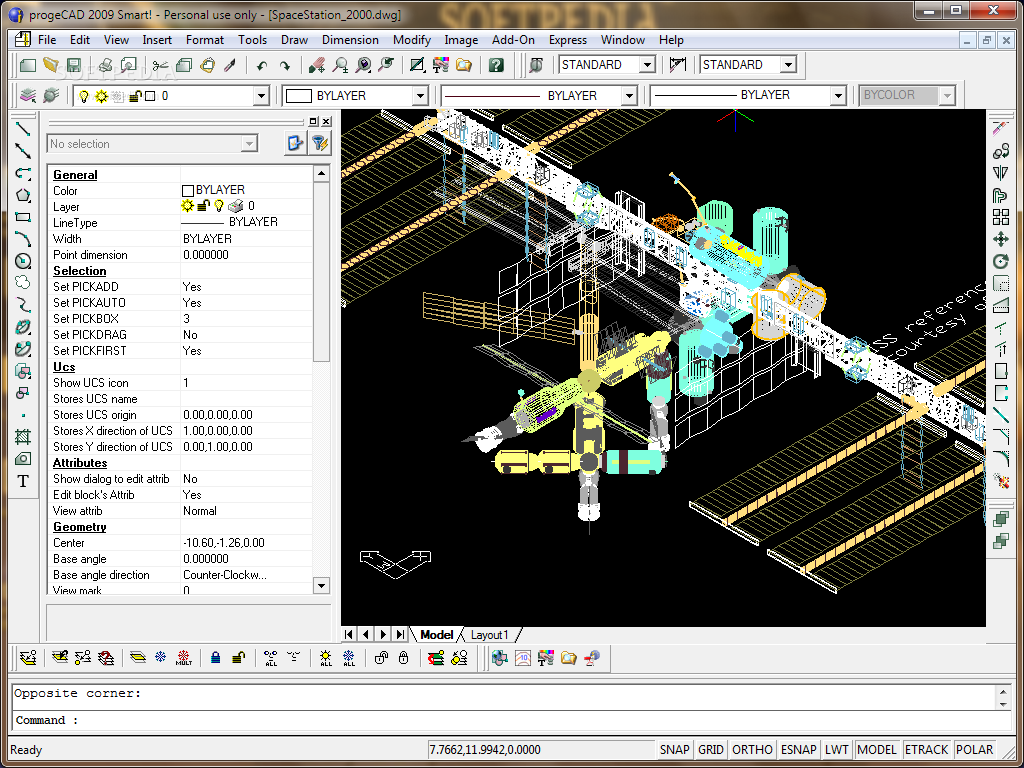Viewport: 1024px width, 768px height.
Task: Select the Circle tool
Action: point(23,261)
